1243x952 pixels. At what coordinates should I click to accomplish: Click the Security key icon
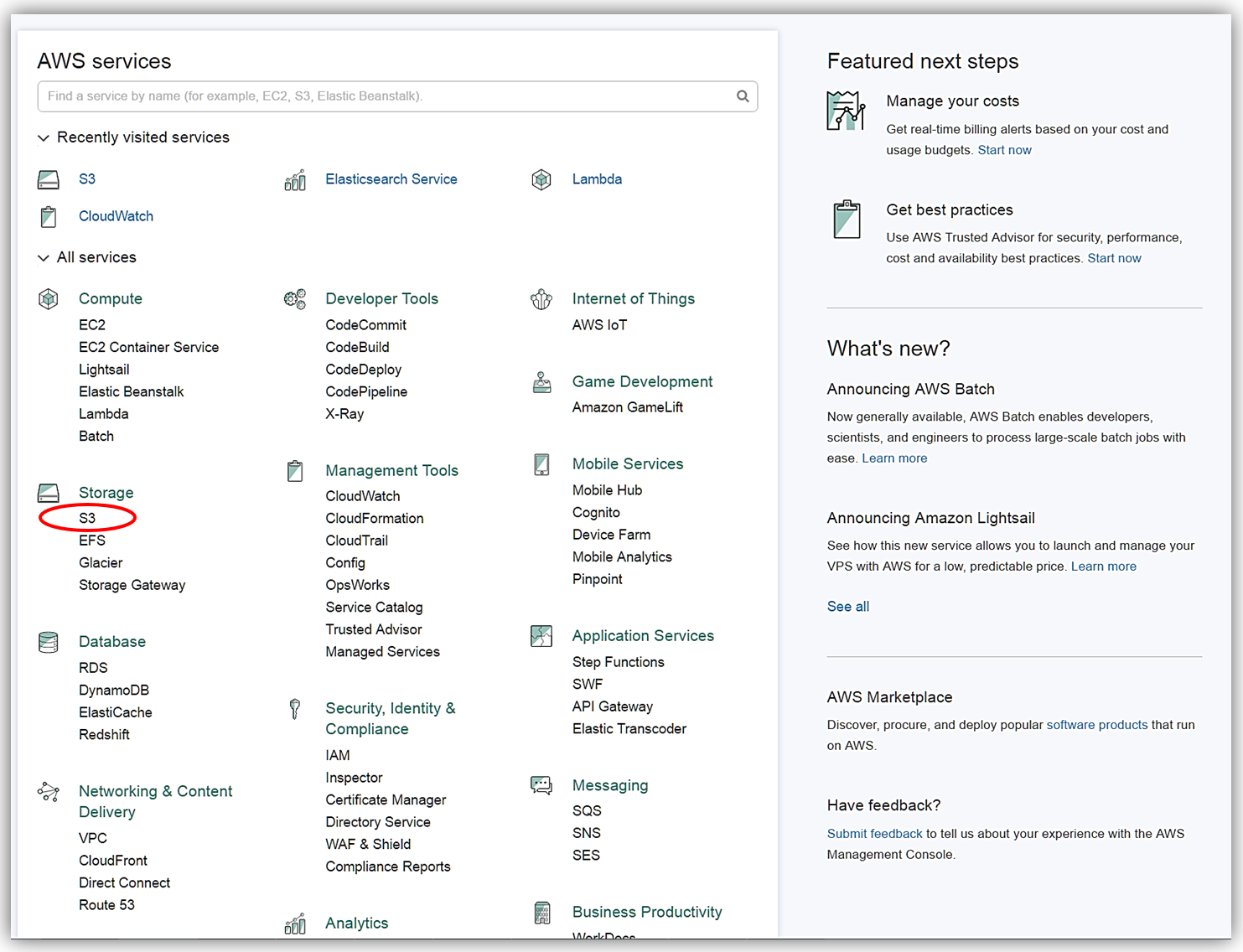(x=295, y=710)
